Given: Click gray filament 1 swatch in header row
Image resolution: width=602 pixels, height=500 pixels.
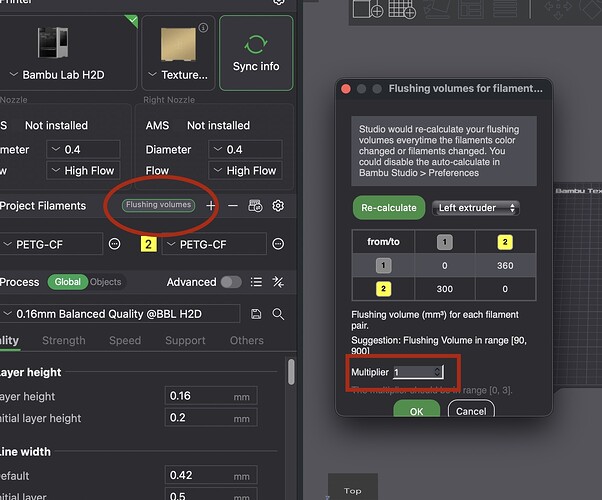Looking at the screenshot, I should click(x=445, y=242).
